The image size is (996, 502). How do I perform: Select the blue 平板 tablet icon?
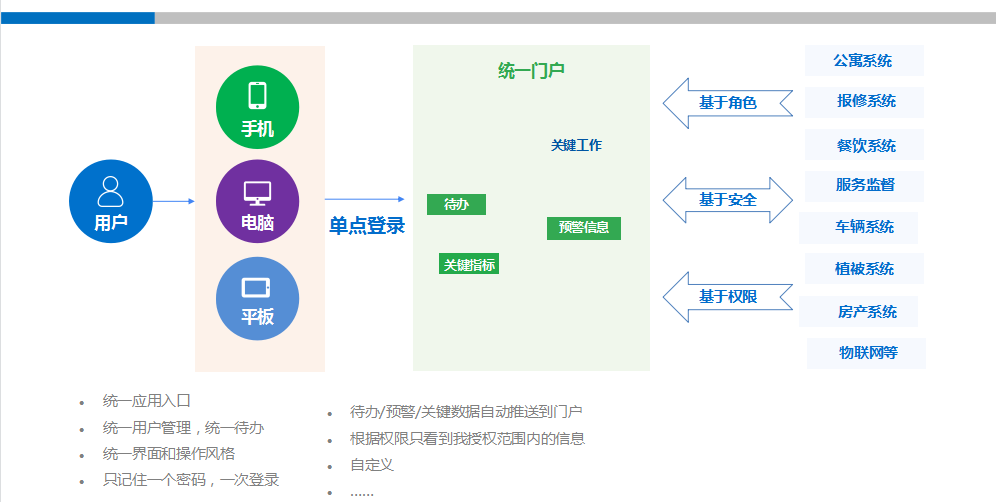(257, 298)
